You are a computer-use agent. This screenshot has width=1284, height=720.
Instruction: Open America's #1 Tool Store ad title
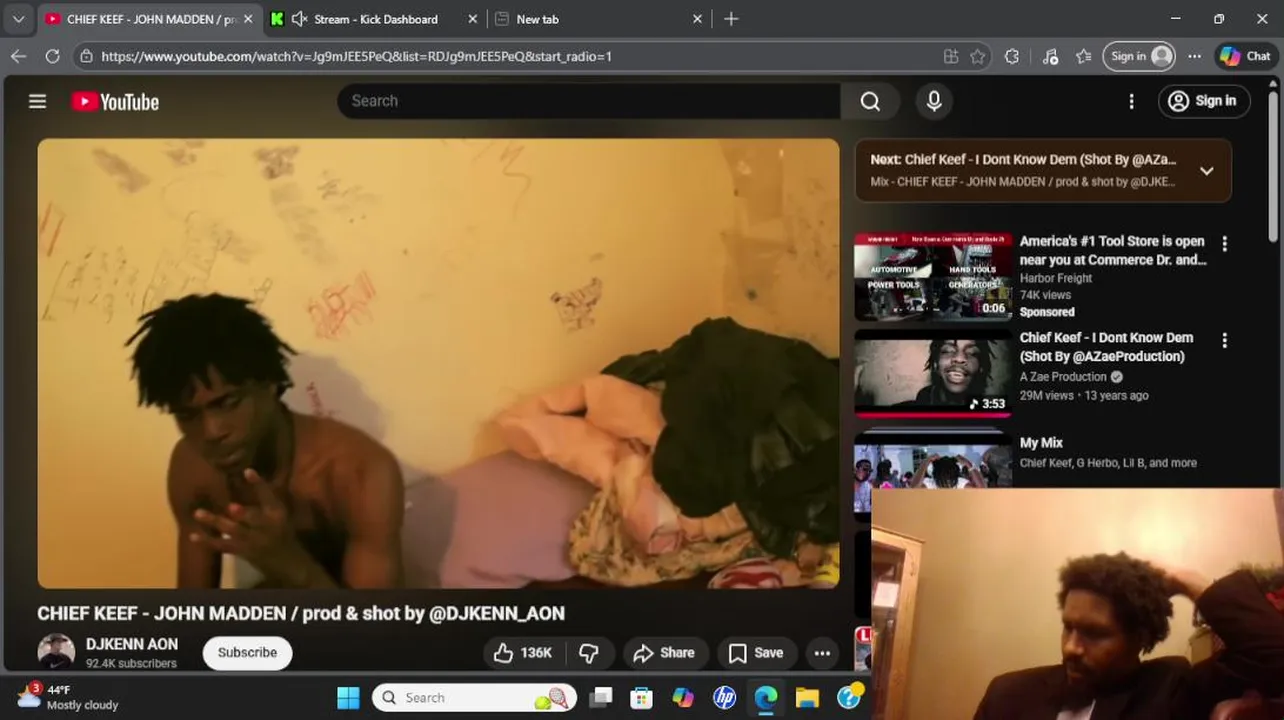coord(1113,250)
